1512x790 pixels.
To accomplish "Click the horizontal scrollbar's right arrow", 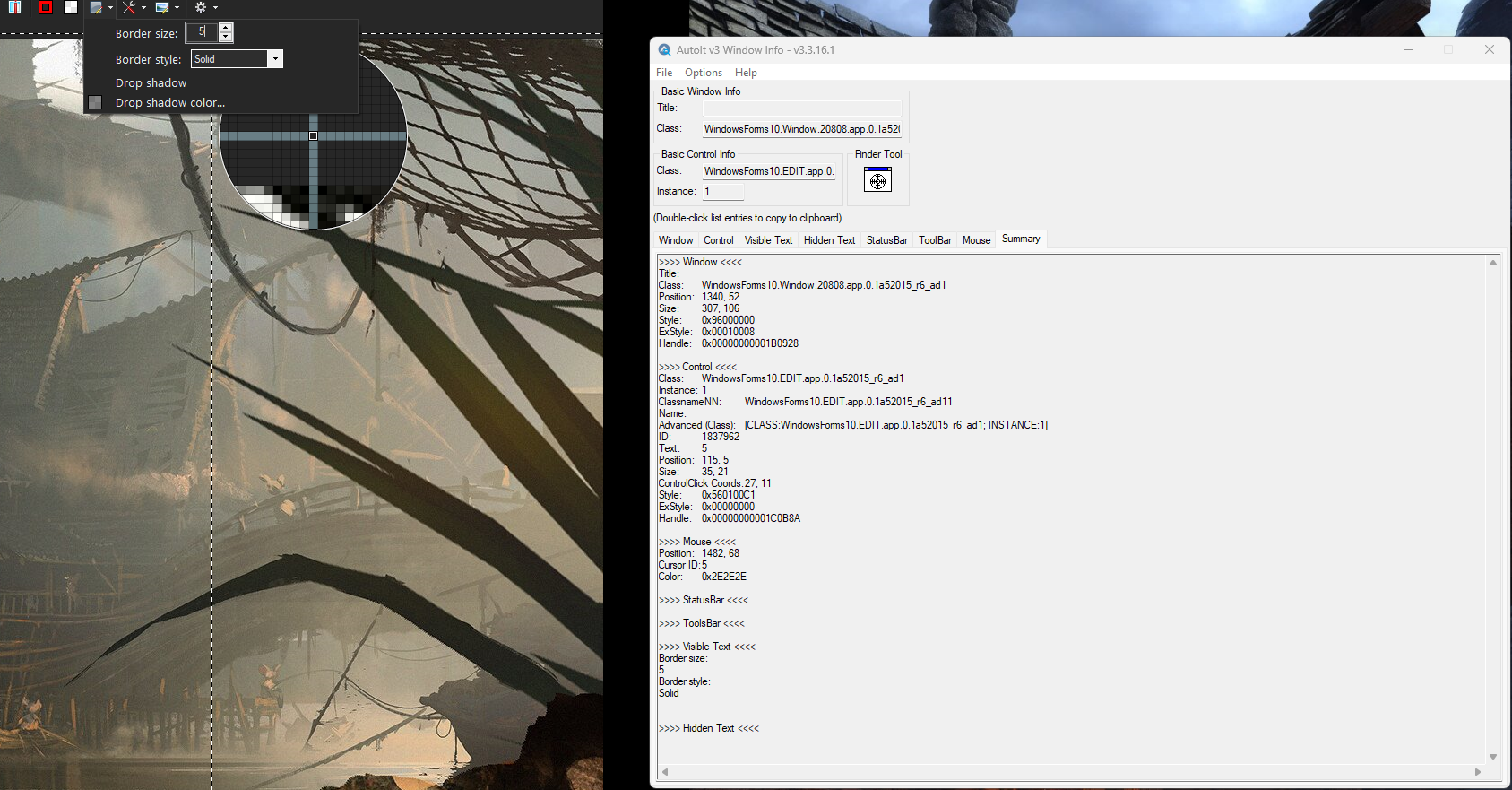I will tap(1479, 772).
